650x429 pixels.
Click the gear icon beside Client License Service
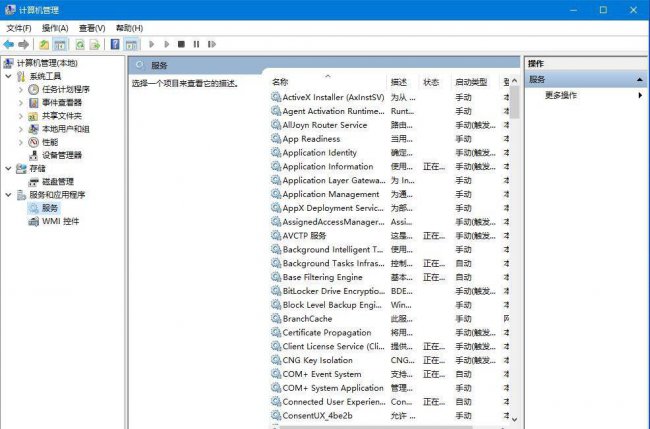click(x=276, y=346)
